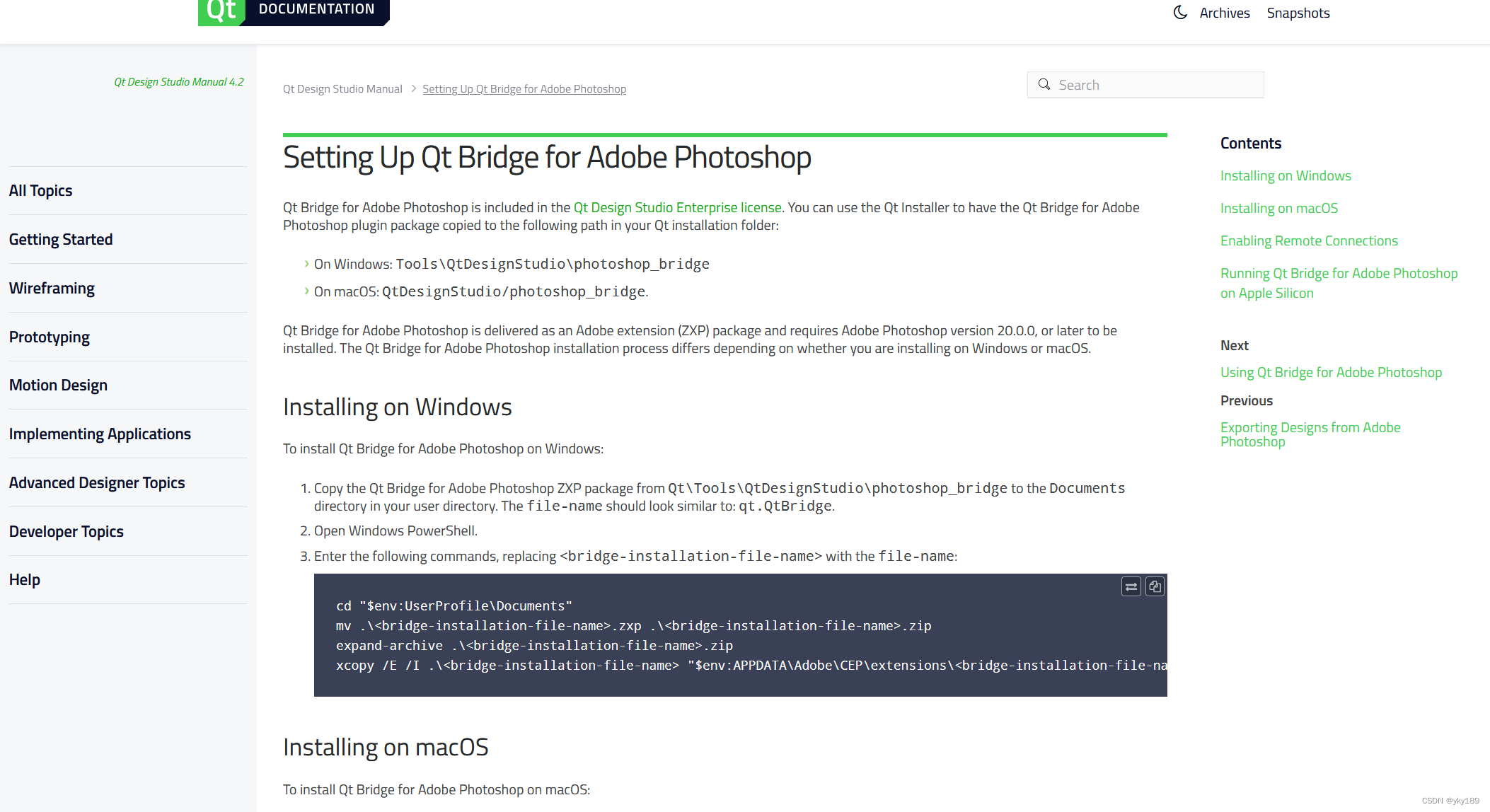Viewport: 1490px width, 812px height.
Task: Jump to Enabling Remote Connections section
Action: pyautogui.click(x=1309, y=241)
